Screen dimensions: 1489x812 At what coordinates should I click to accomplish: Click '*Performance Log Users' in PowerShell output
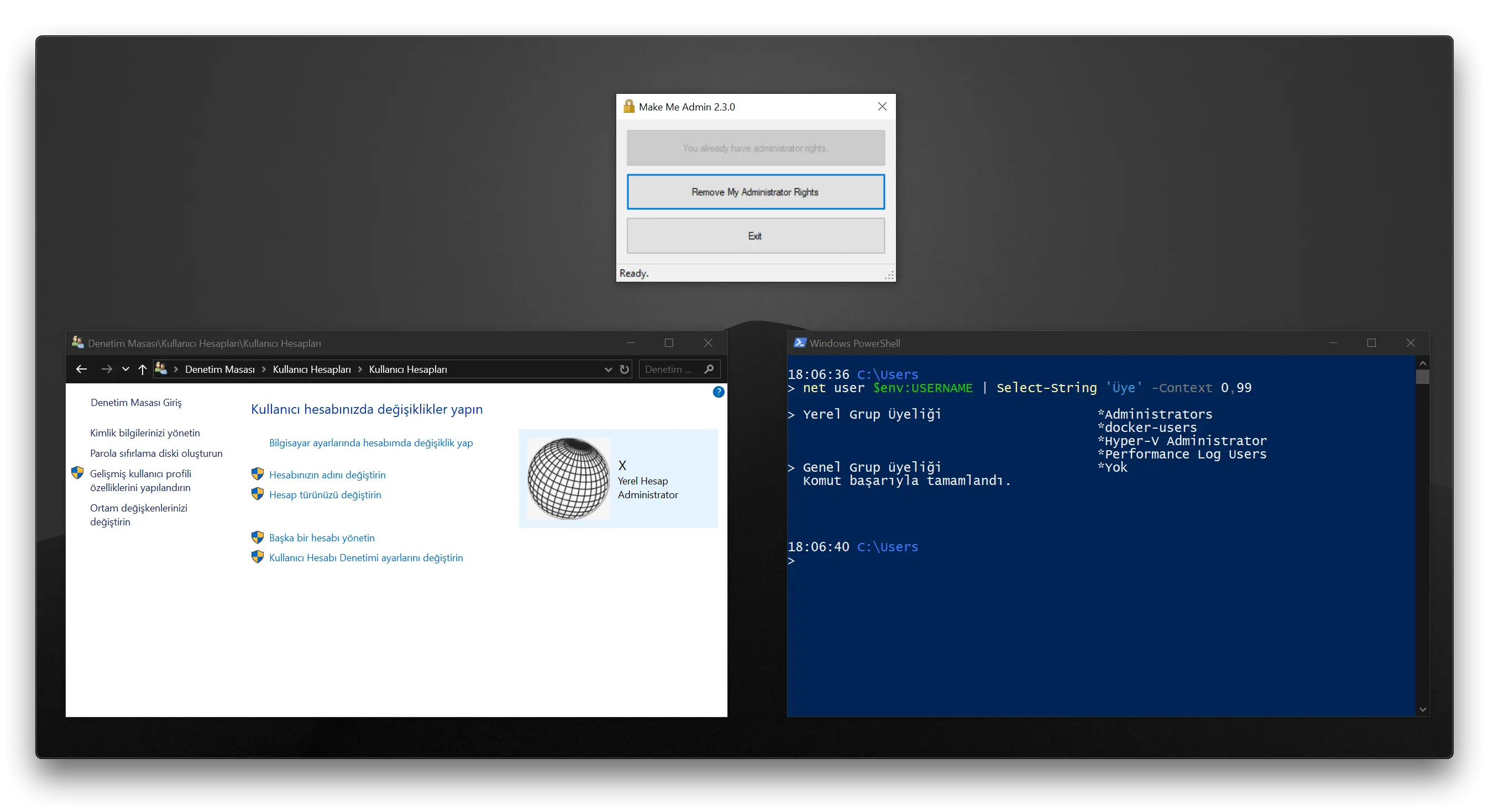(1182, 454)
